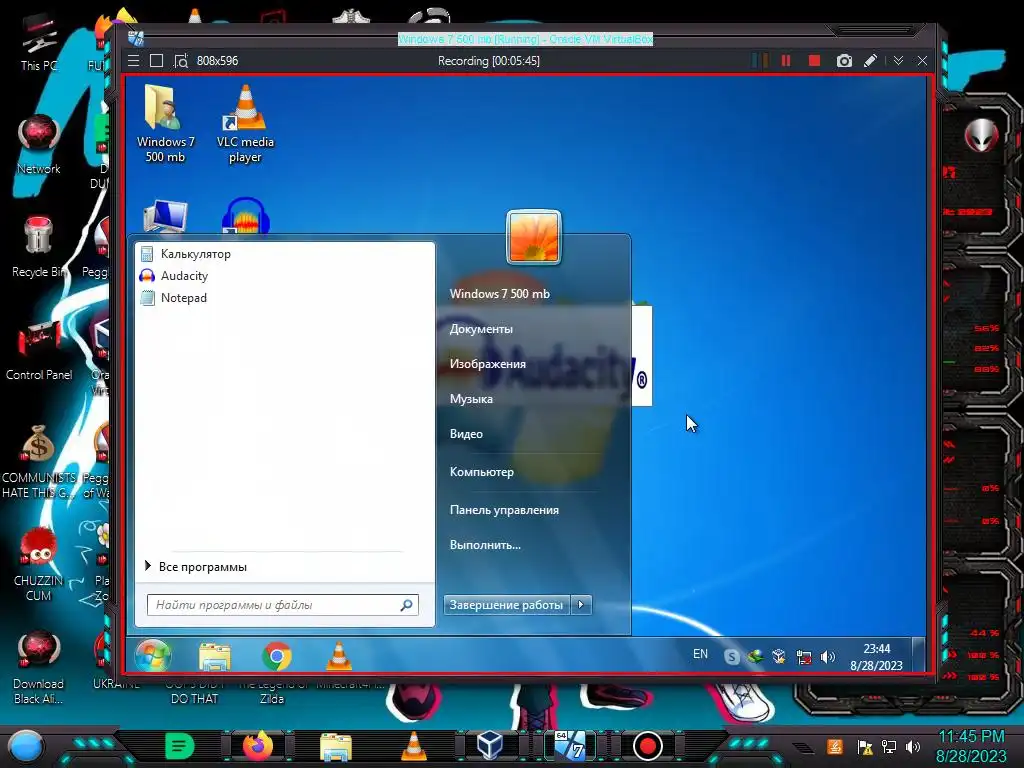Open the host clock showing 11:45 PM
Image resolution: width=1024 pixels, height=768 pixels.
click(x=971, y=746)
